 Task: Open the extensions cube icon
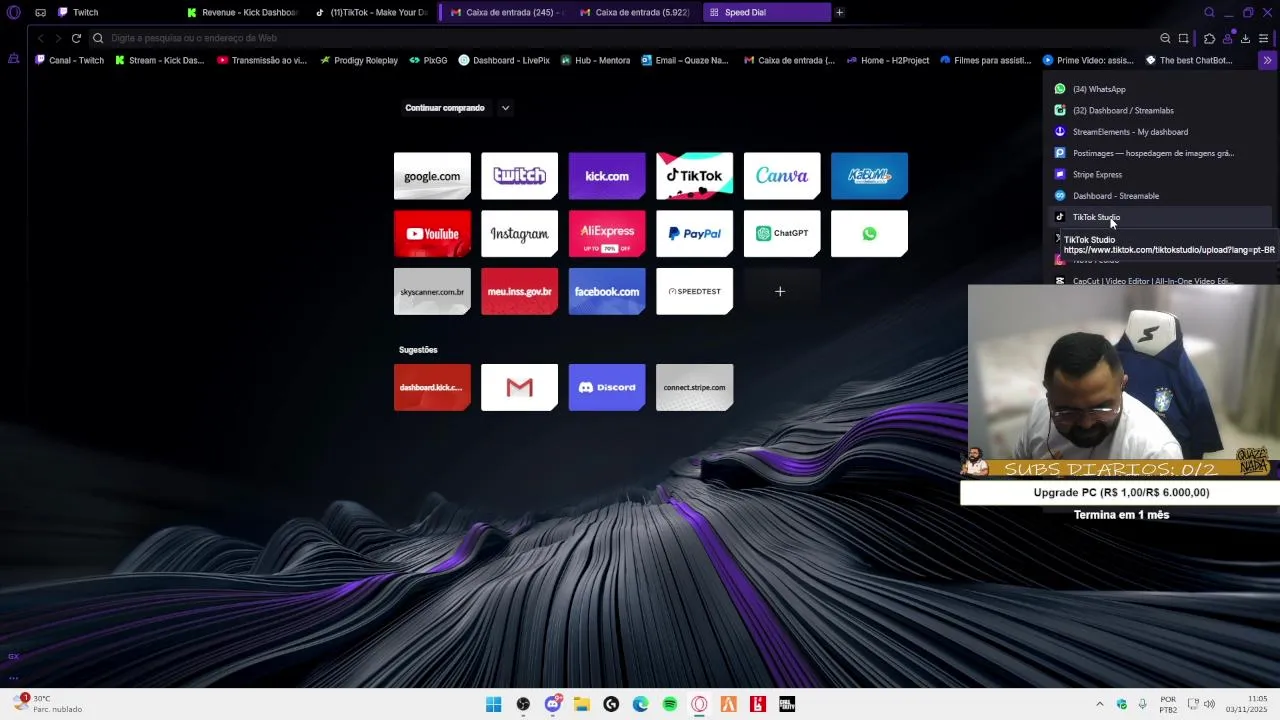pyautogui.click(x=1209, y=38)
